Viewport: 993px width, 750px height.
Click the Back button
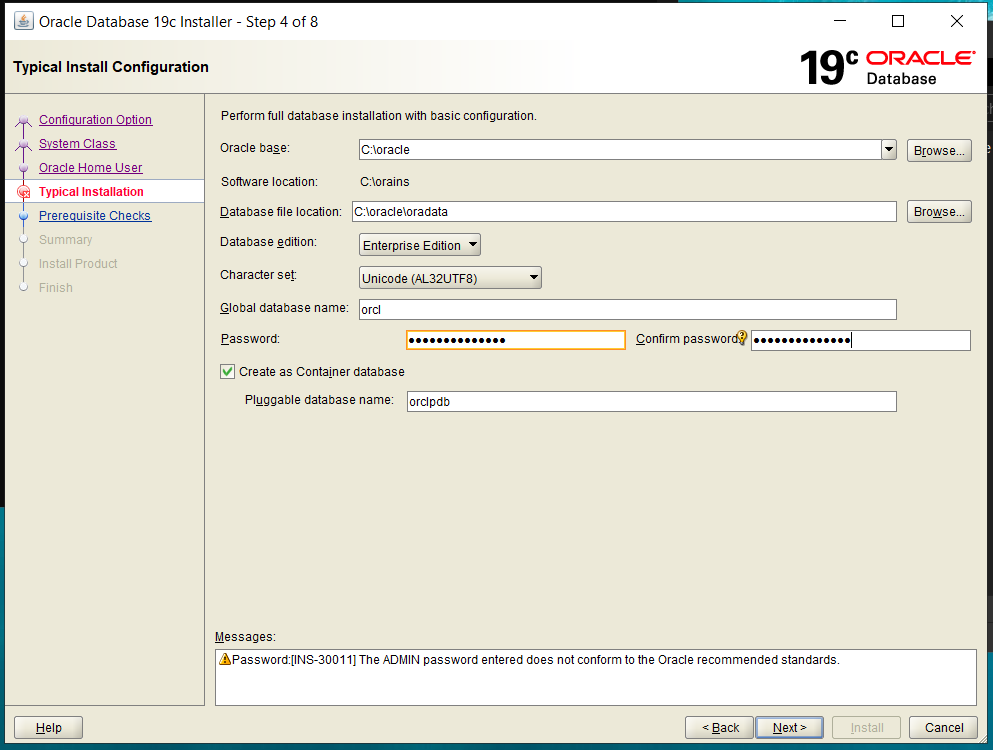(x=719, y=728)
